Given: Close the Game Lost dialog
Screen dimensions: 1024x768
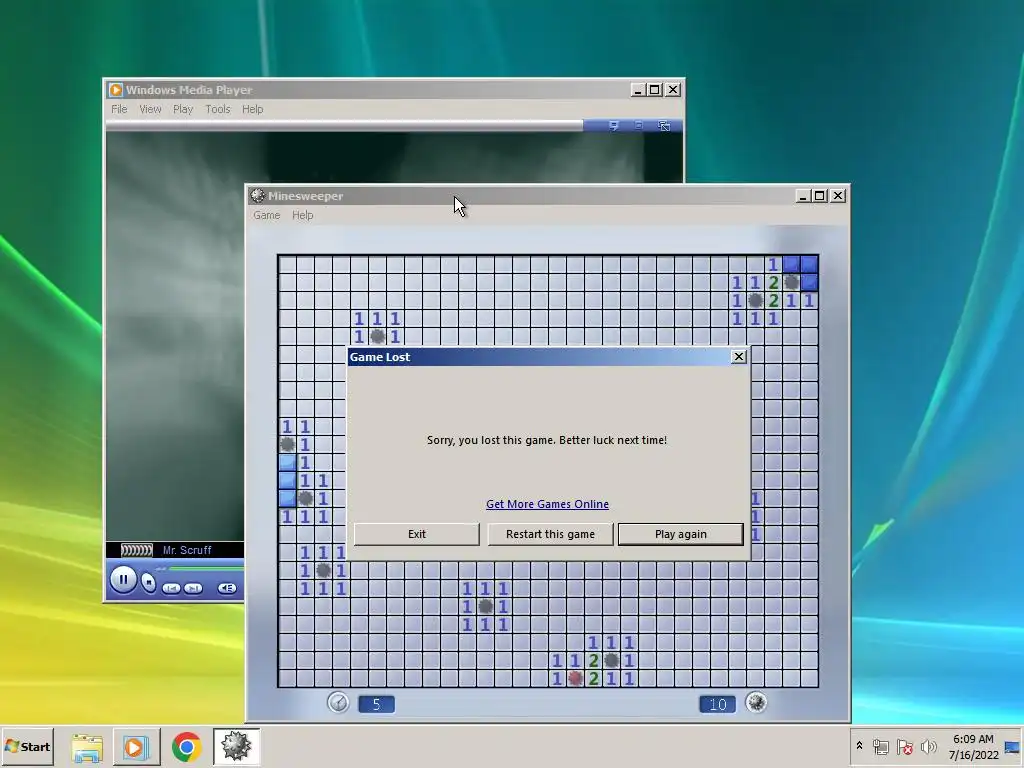Looking at the screenshot, I should (x=739, y=357).
